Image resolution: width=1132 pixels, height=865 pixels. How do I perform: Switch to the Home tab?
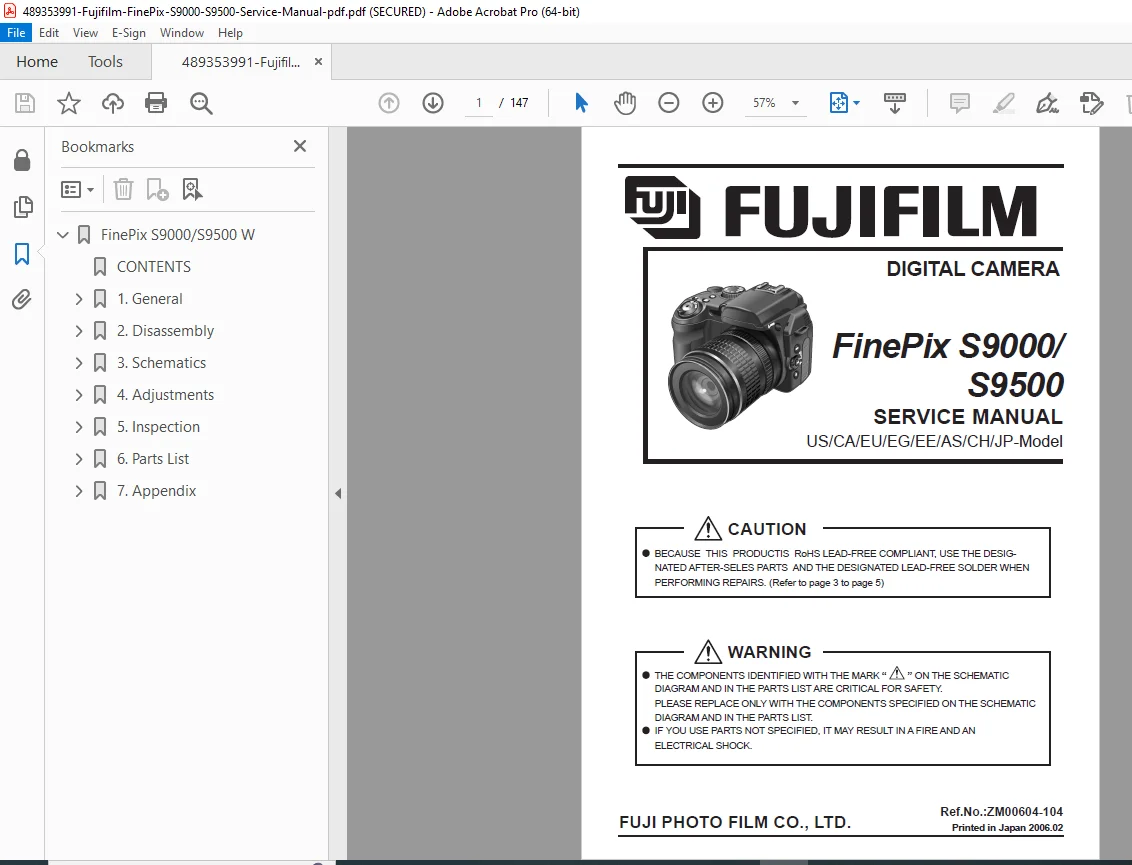pyautogui.click(x=37, y=62)
